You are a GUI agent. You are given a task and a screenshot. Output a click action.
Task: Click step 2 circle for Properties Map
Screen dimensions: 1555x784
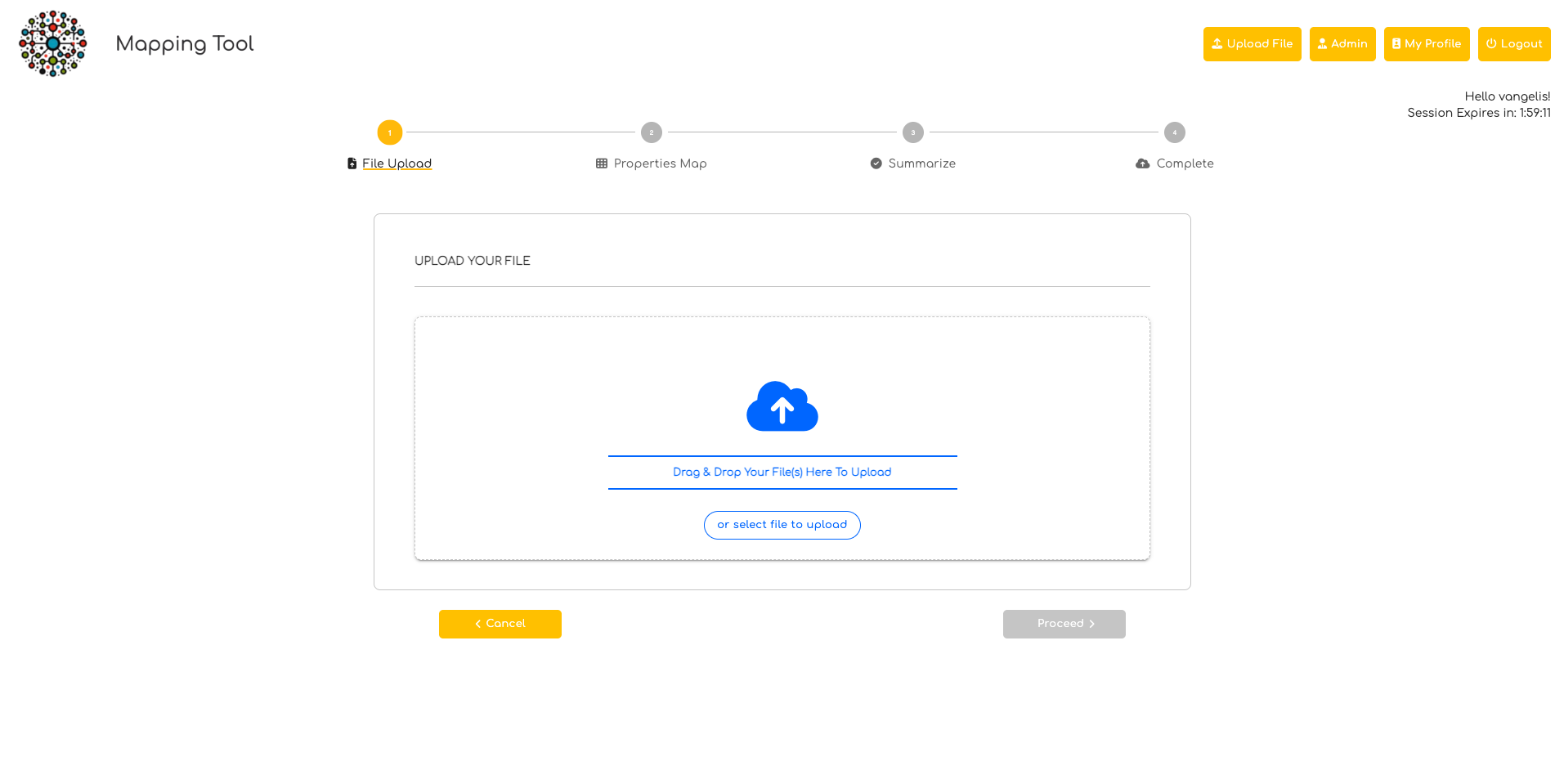click(x=651, y=132)
